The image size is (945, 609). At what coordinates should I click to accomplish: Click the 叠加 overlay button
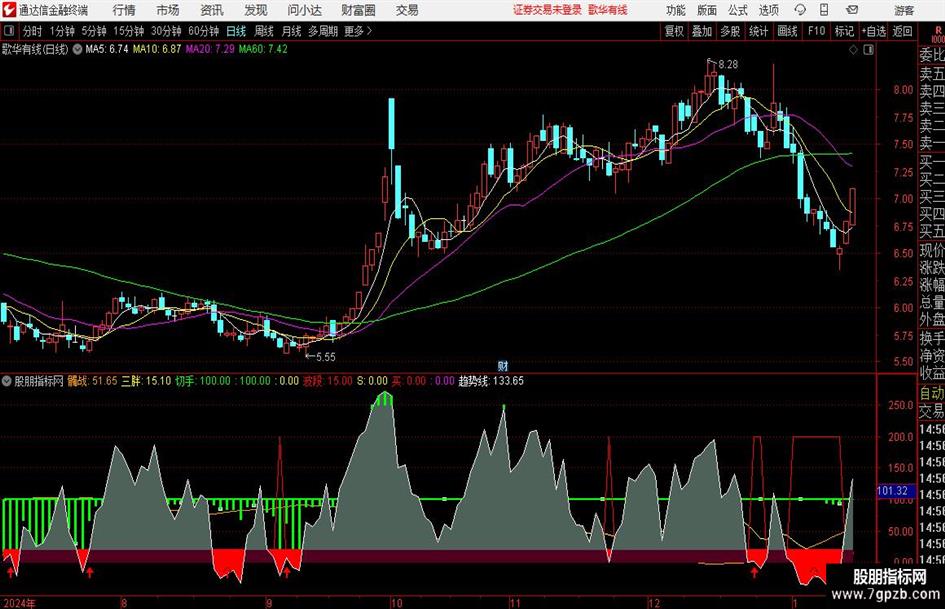tap(702, 31)
